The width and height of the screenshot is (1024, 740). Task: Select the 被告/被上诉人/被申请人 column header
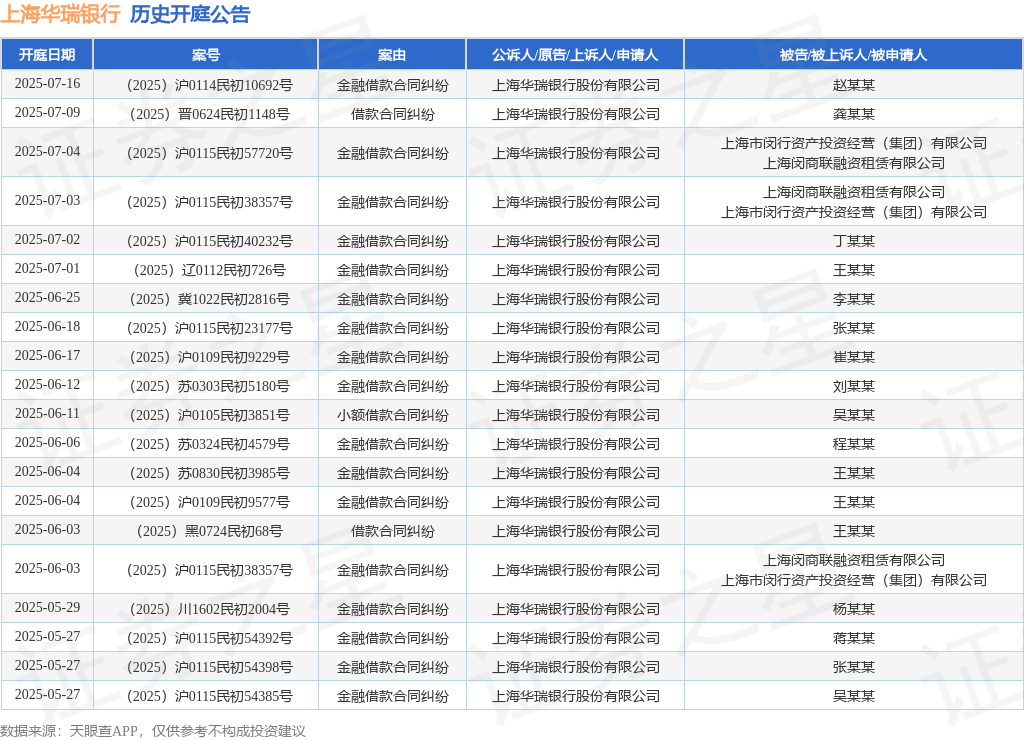(x=854, y=55)
